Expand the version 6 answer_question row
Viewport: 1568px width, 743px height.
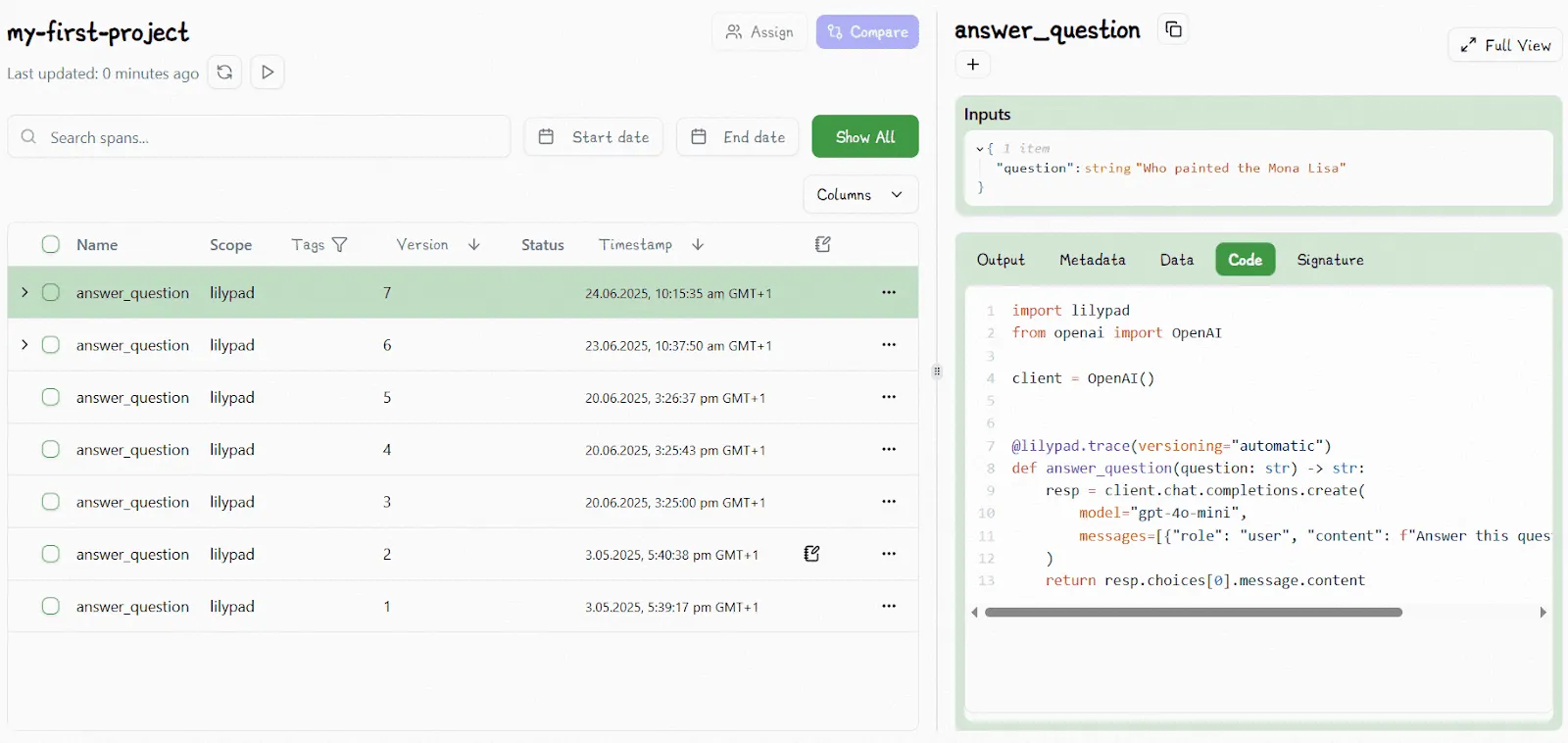pyautogui.click(x=24, y=344)
